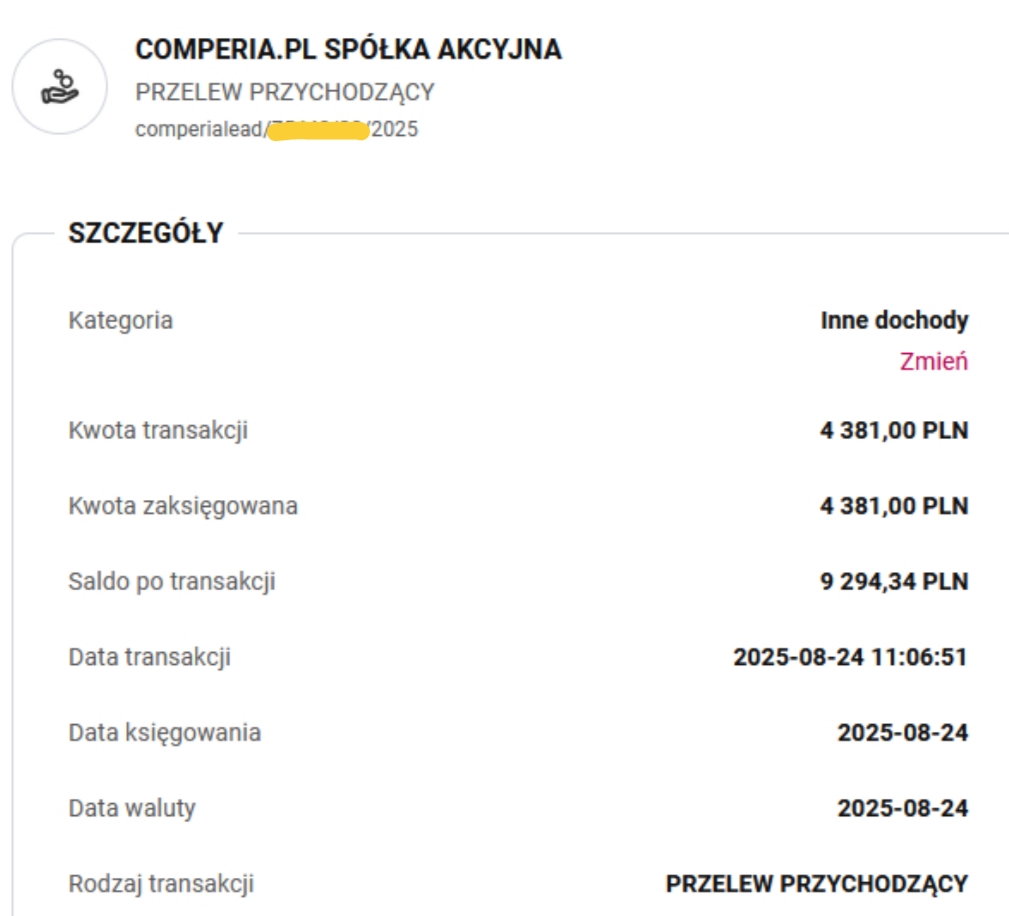Select the 2025-08-24 11:06:51 timestamp
The width and height of the screenshot is (1009, 916).
pos(850,657)
